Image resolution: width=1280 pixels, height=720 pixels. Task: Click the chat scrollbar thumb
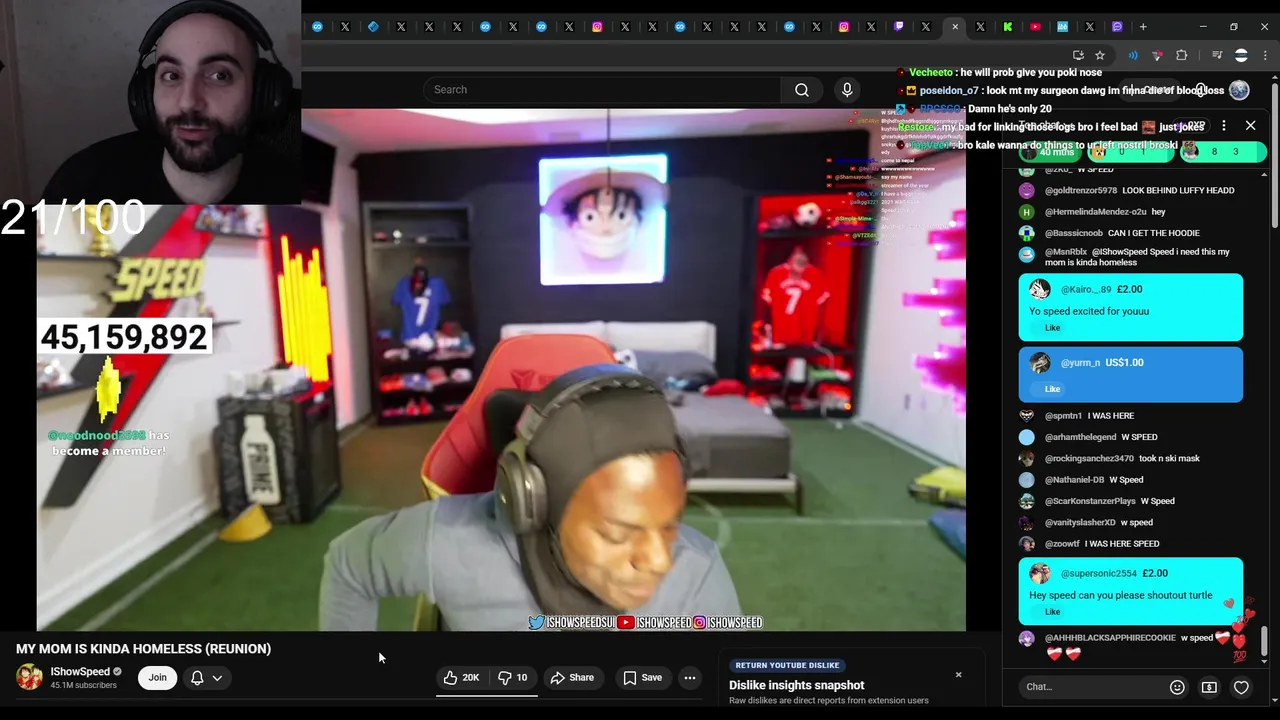point(1265,642)
